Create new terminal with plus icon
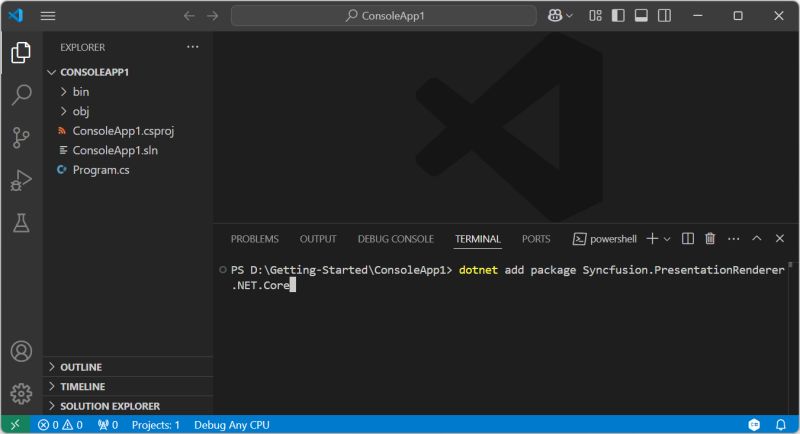The width and height of the screenshot is (800, 434). click(x=652, y=239)
